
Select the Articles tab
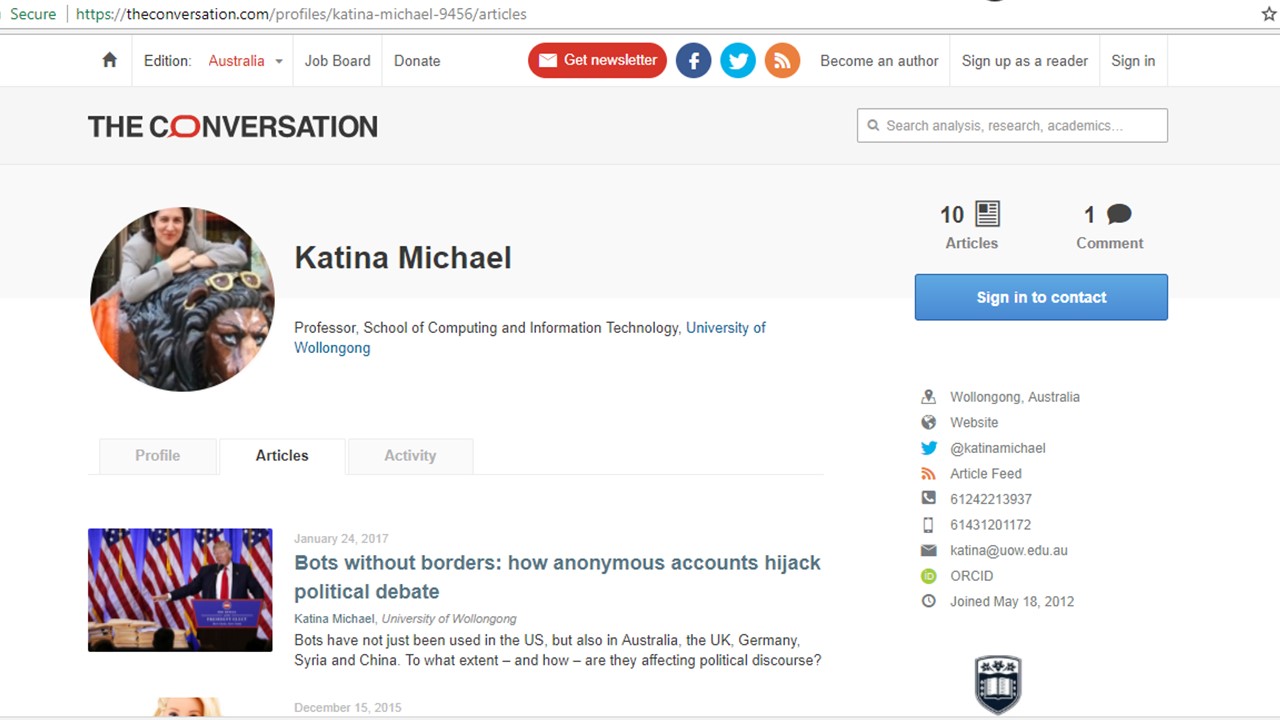282,456
